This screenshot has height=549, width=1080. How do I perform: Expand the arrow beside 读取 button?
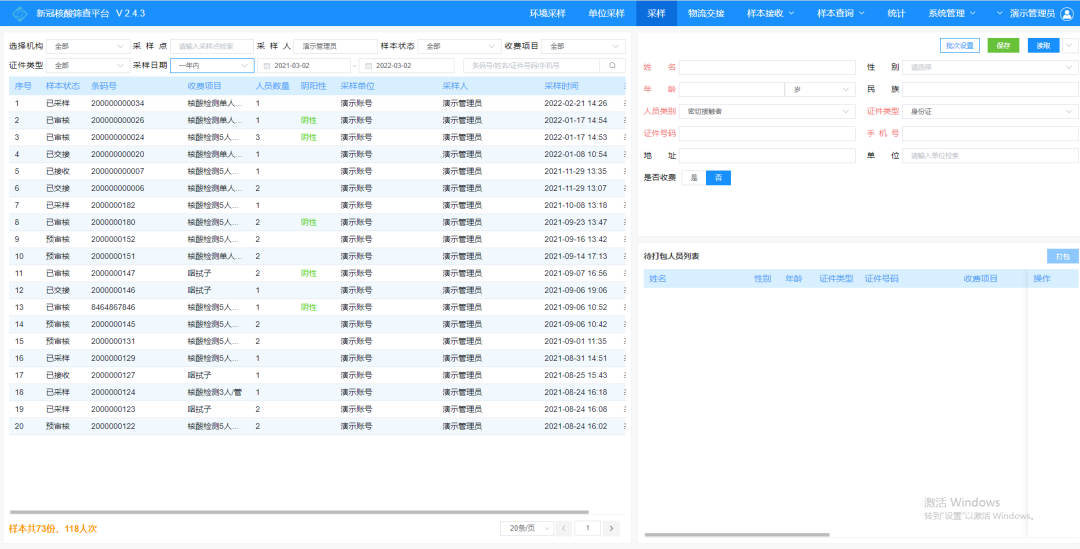1070,45
